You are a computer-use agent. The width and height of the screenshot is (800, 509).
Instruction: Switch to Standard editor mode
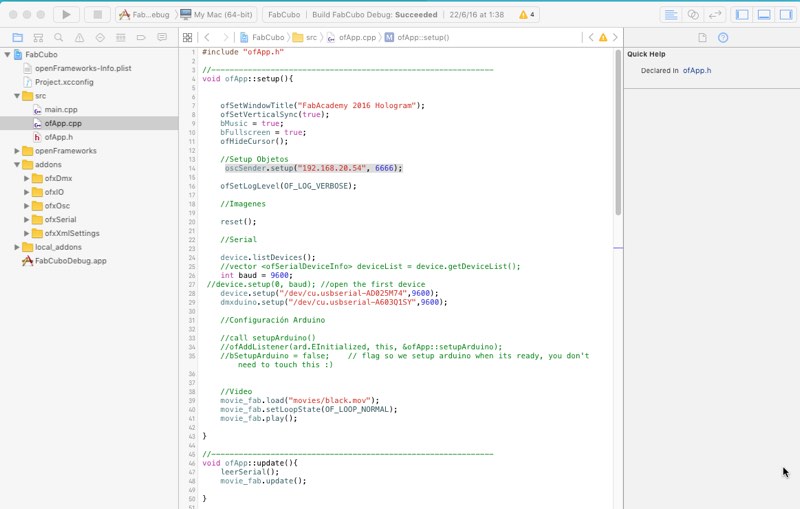[x=671, y=14]
